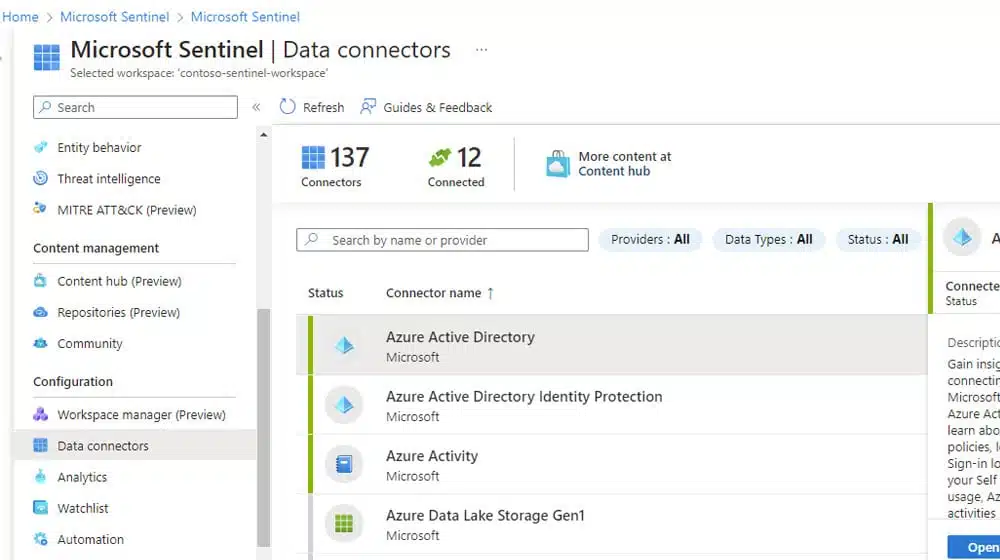
Task: Sort by Connector name column arrow
Action: coord(490,293)
